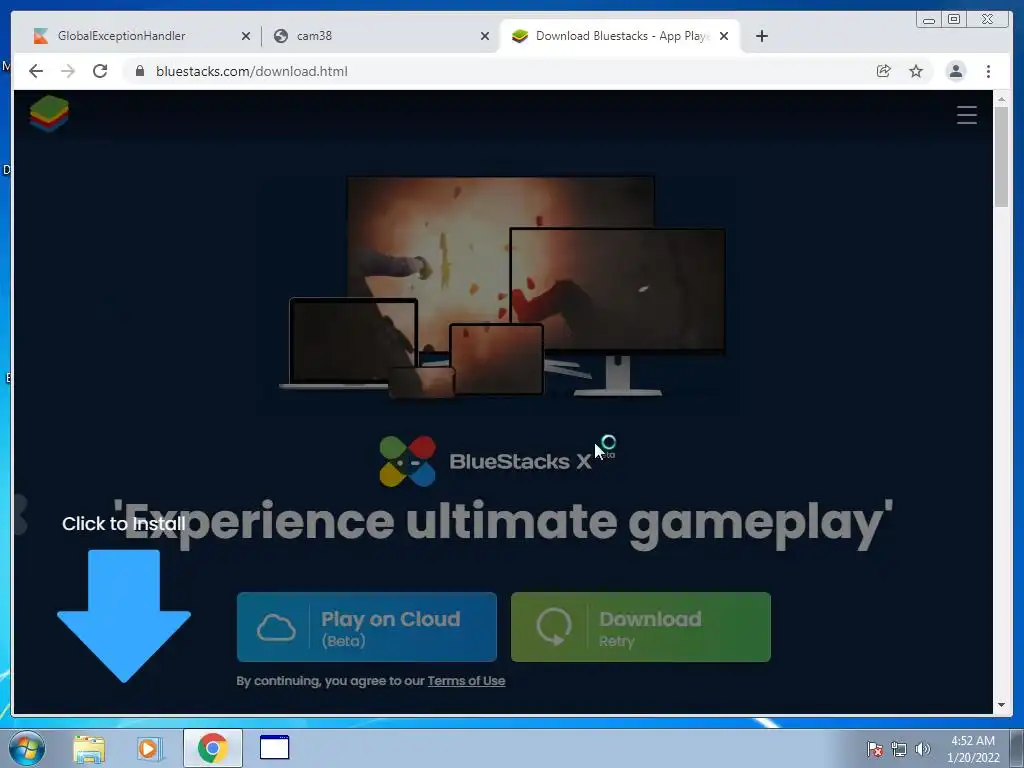This screenshot has width=1024, height=768.
Task: Click the taskbar clock showing 4:52 AM
Action: click(x=973, y=749)
